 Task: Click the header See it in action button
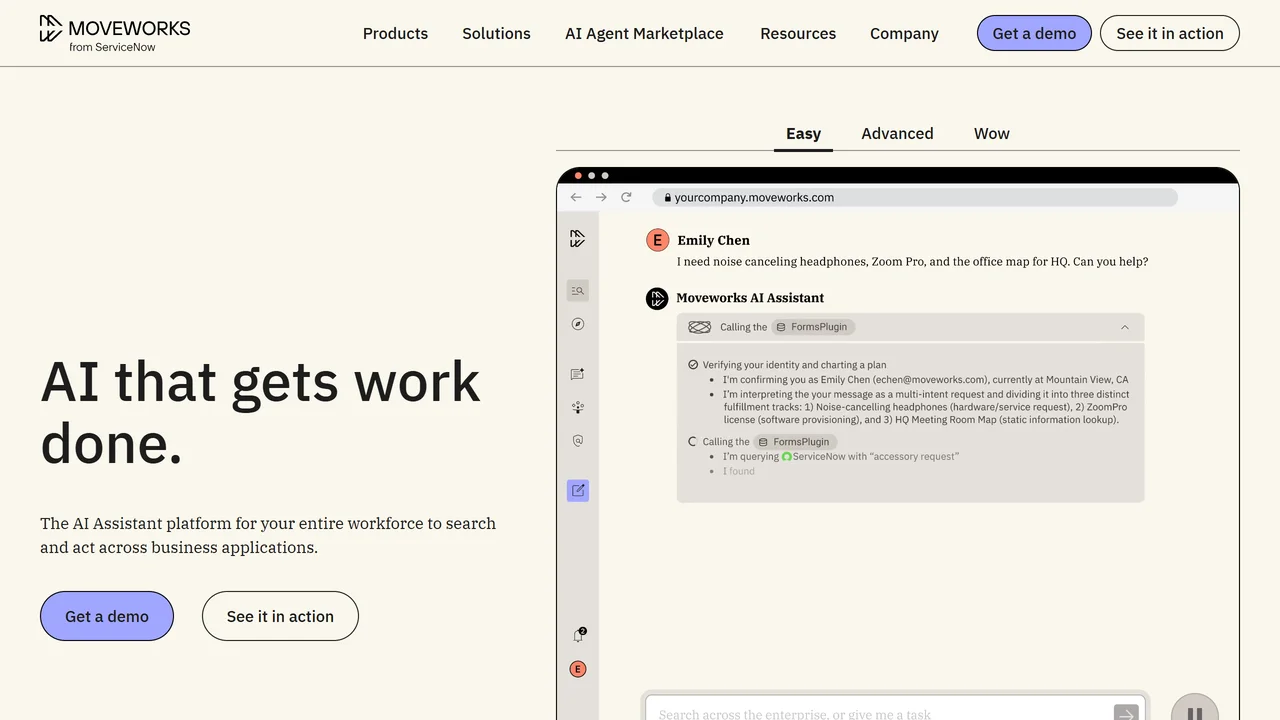1170,33
